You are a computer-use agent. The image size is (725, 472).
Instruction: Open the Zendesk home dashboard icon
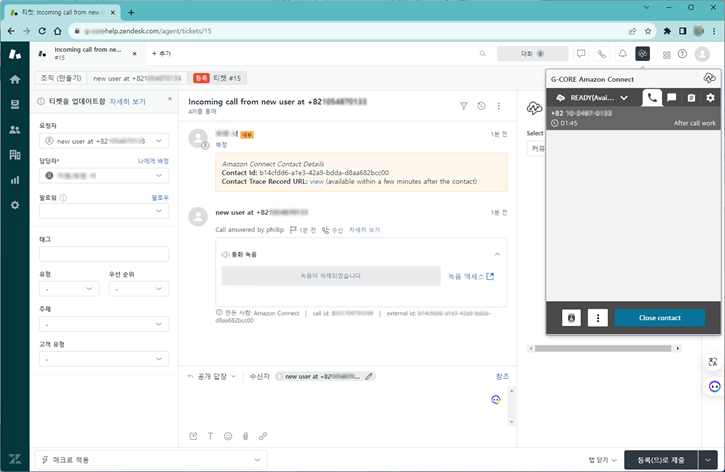[15, 80]
